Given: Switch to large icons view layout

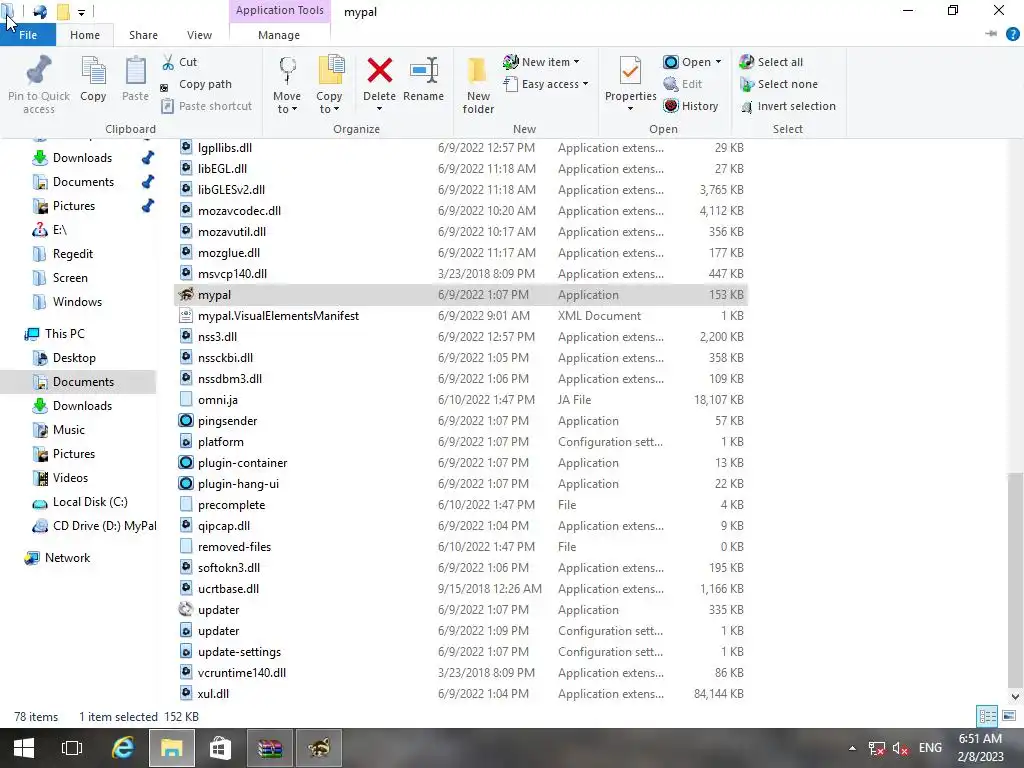Looking at the screenshot, I should click(1008, 716).
